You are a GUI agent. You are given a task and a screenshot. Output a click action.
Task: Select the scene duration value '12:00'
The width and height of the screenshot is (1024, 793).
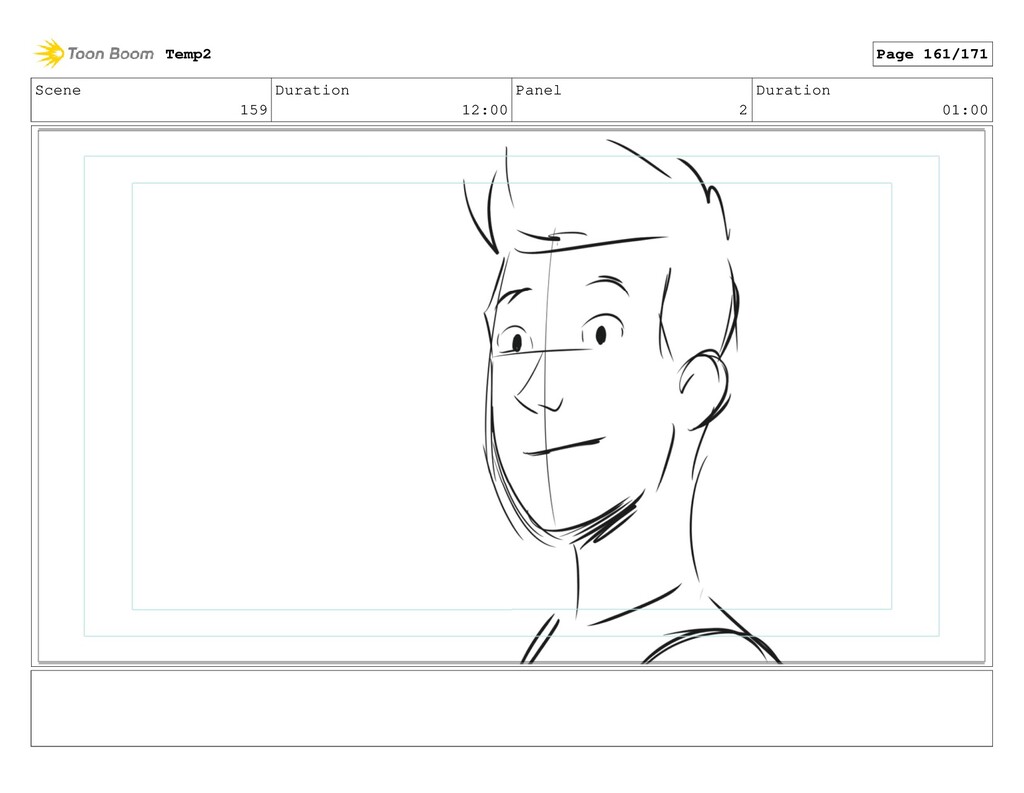485,110
